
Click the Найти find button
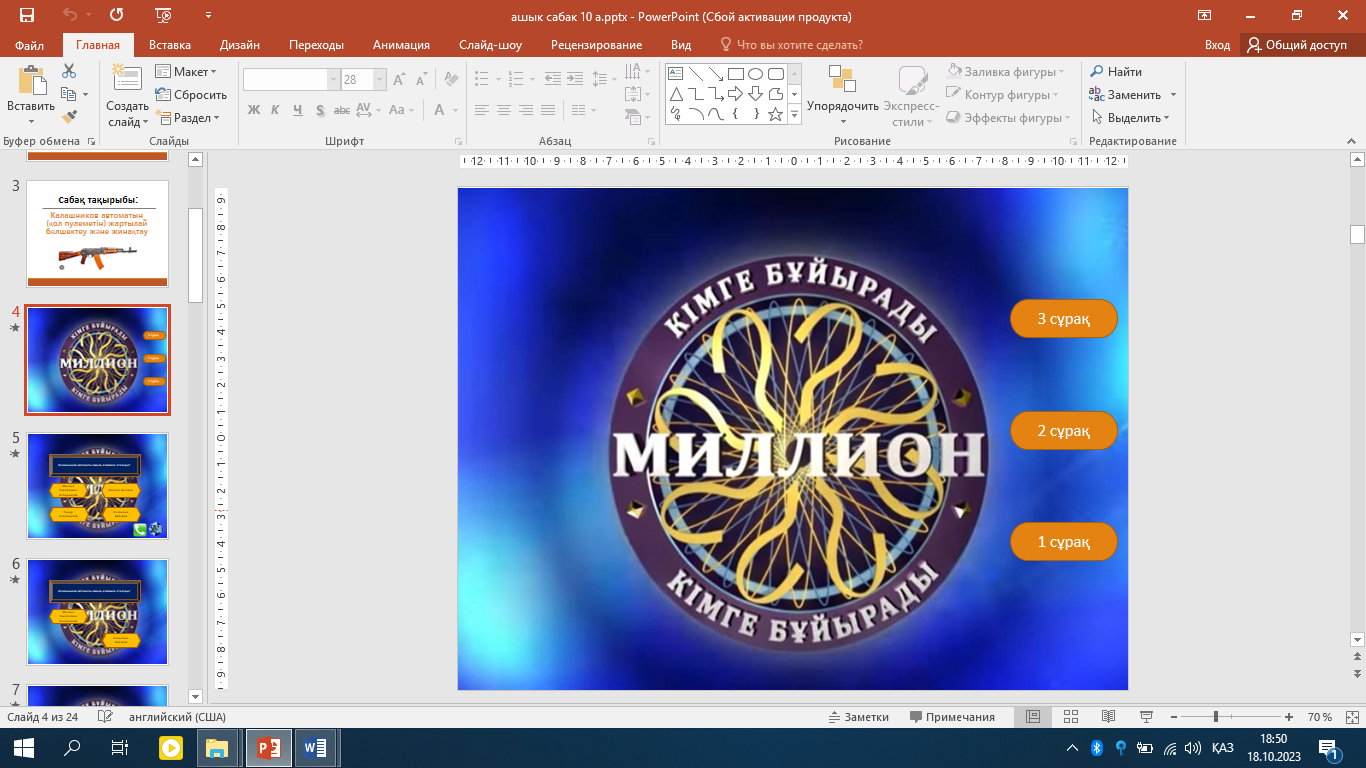[x=1115, y=72]
